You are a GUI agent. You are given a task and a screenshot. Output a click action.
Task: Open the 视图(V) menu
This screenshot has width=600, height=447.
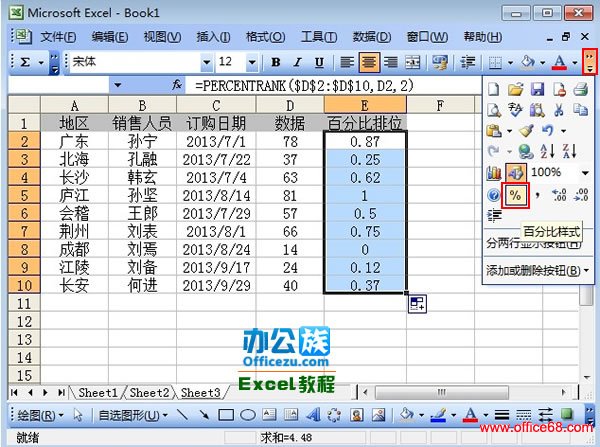click(x=163, y=37)
